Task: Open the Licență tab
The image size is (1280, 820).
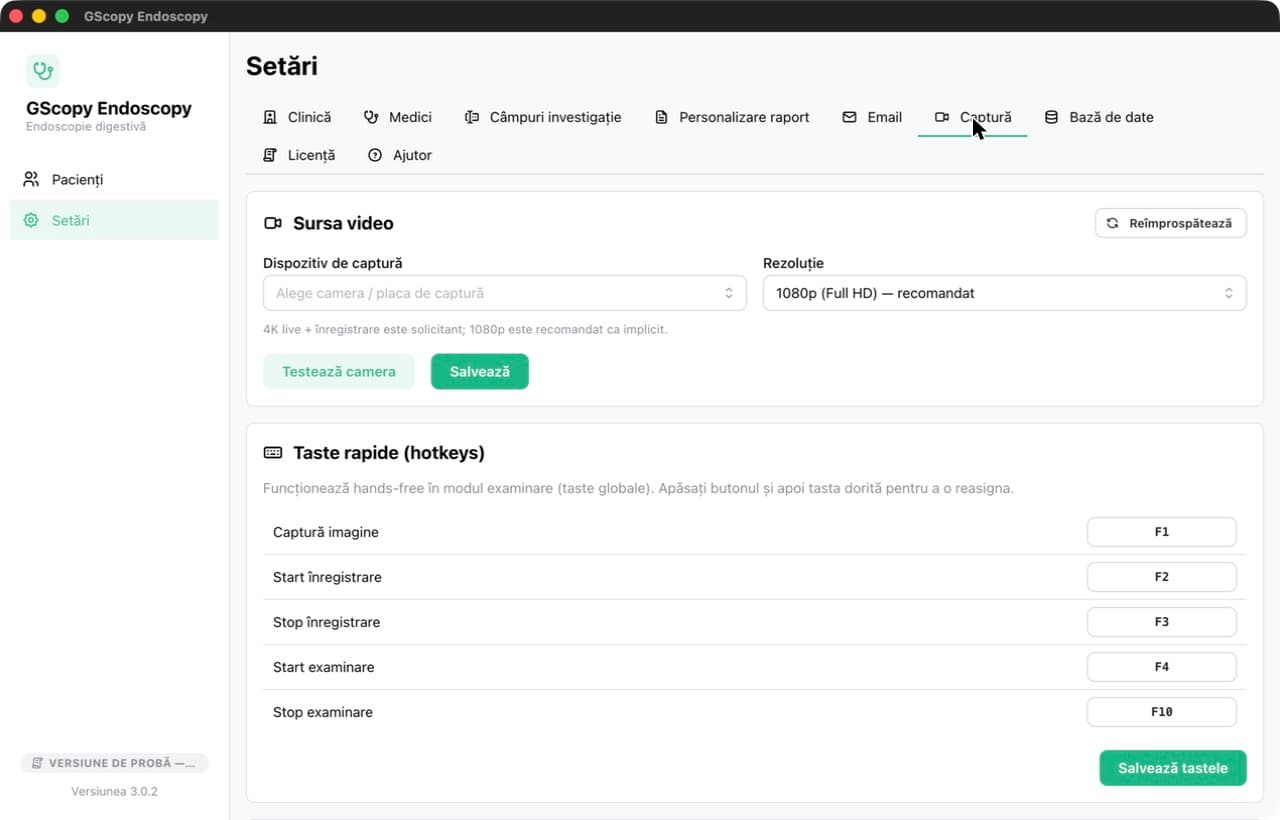Action: tap(299, 155)
